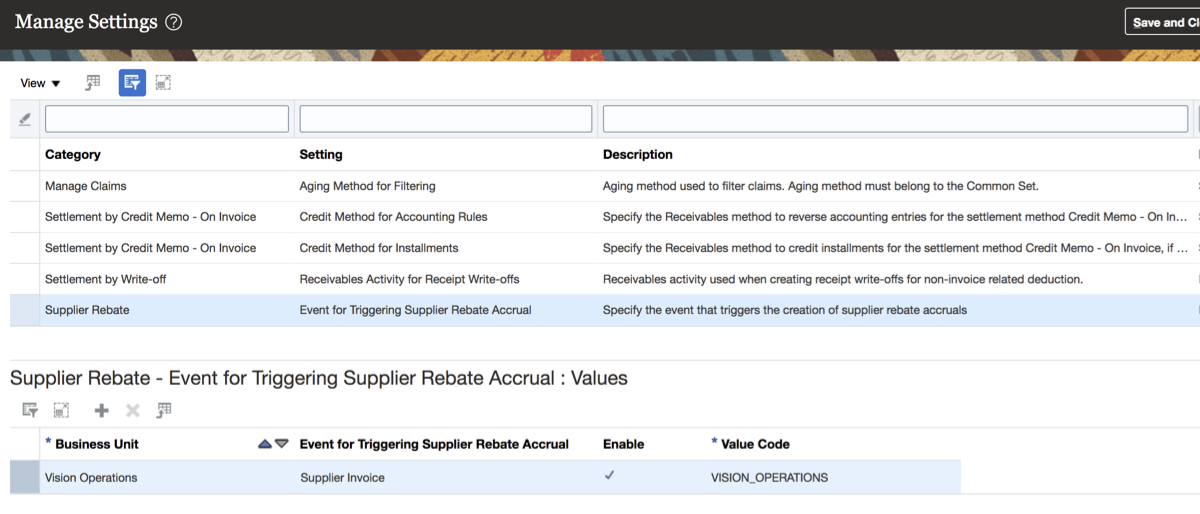Click Detach icon in Values toolbar
The height and width of the screenshot is (514, 1200).
tap(61, 410)
